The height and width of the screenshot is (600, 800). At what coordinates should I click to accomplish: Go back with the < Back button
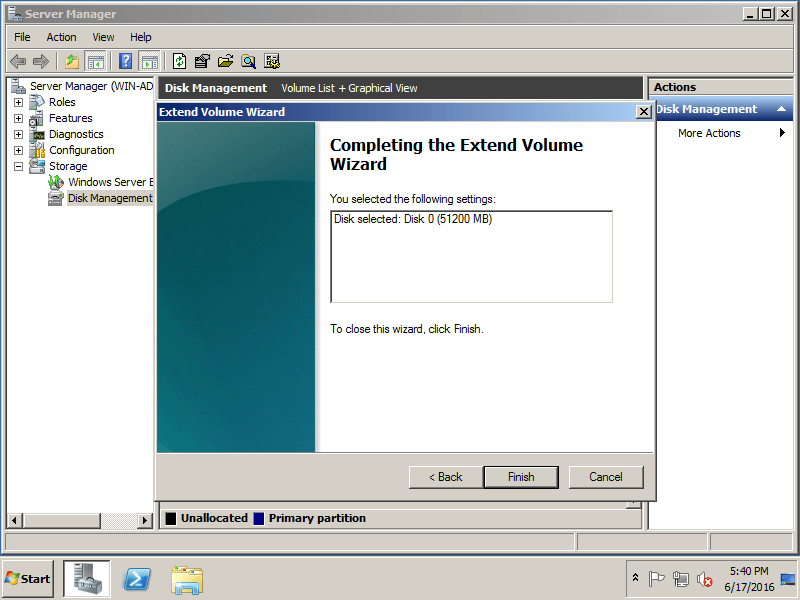(x=445, y=477)
